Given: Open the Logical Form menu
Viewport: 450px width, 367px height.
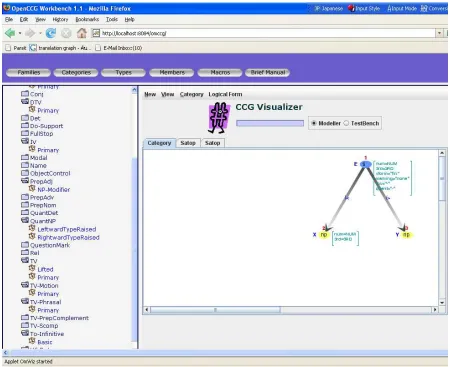Looking at the screenshot, I should (225, 94).
